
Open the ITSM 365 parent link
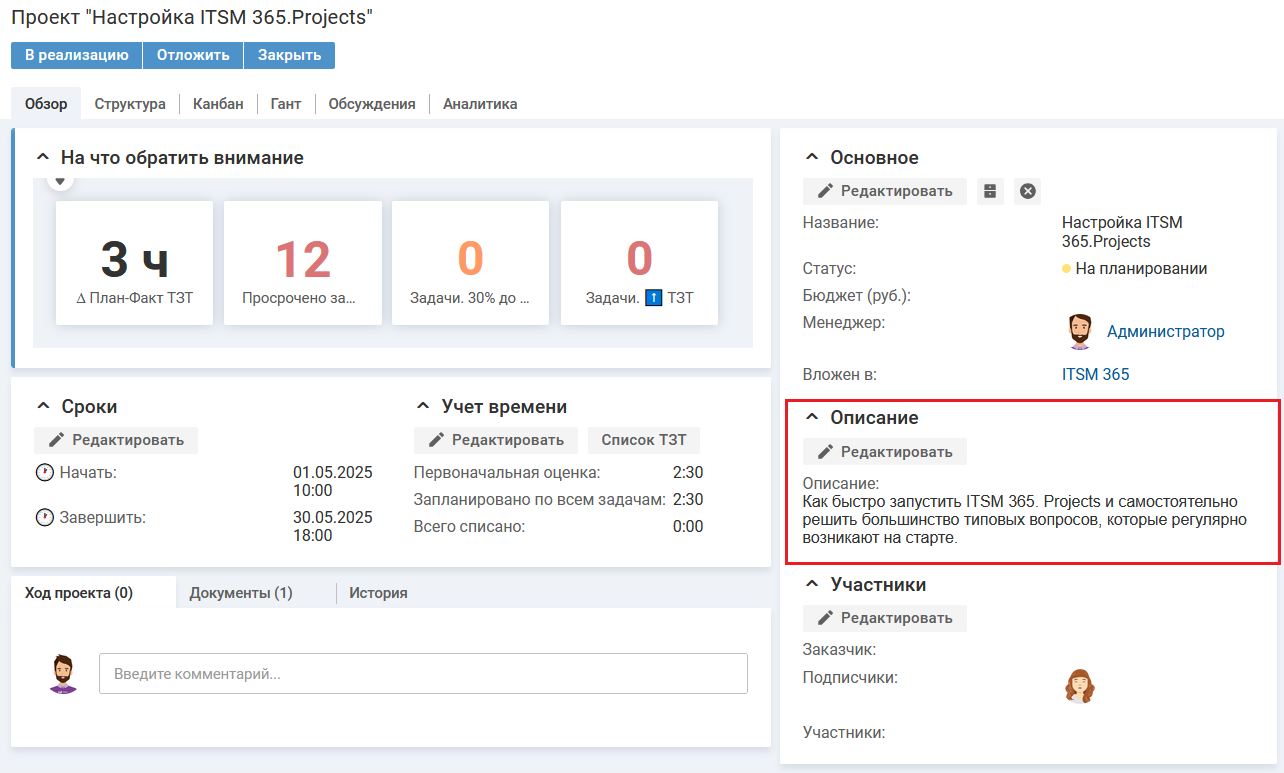1095,374
